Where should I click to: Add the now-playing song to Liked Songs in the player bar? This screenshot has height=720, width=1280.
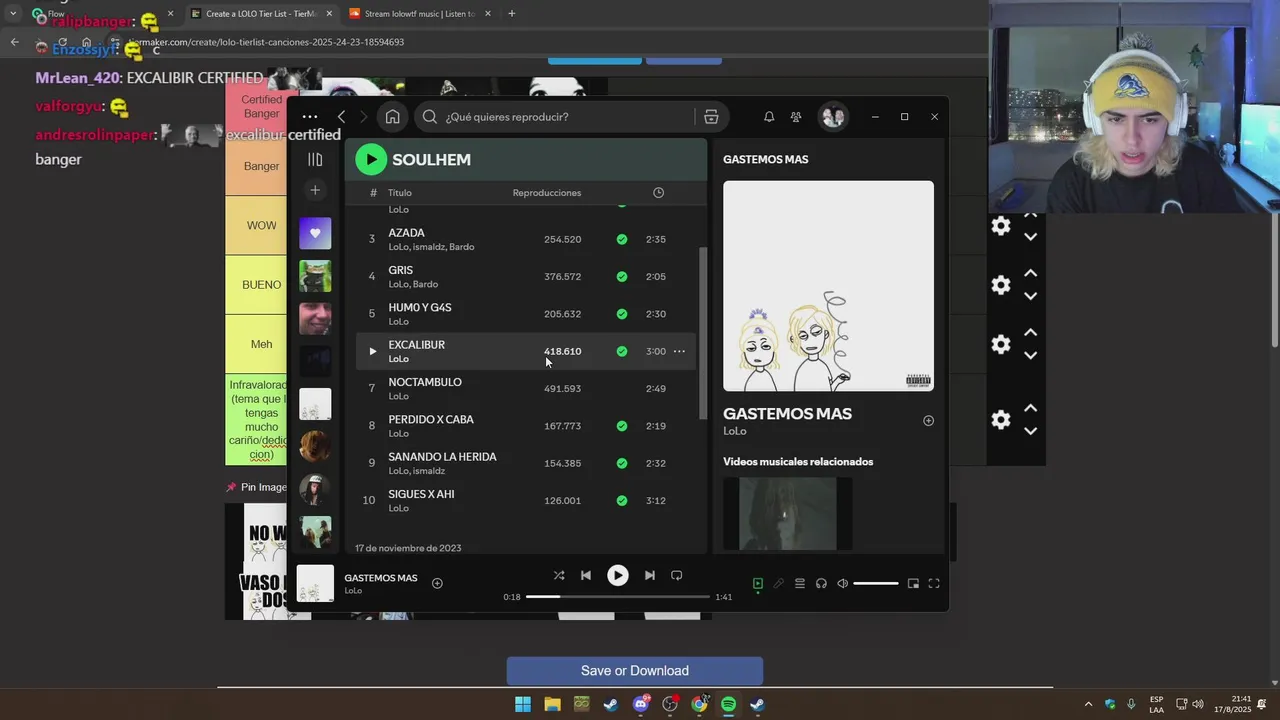click(x=437, y=583)
